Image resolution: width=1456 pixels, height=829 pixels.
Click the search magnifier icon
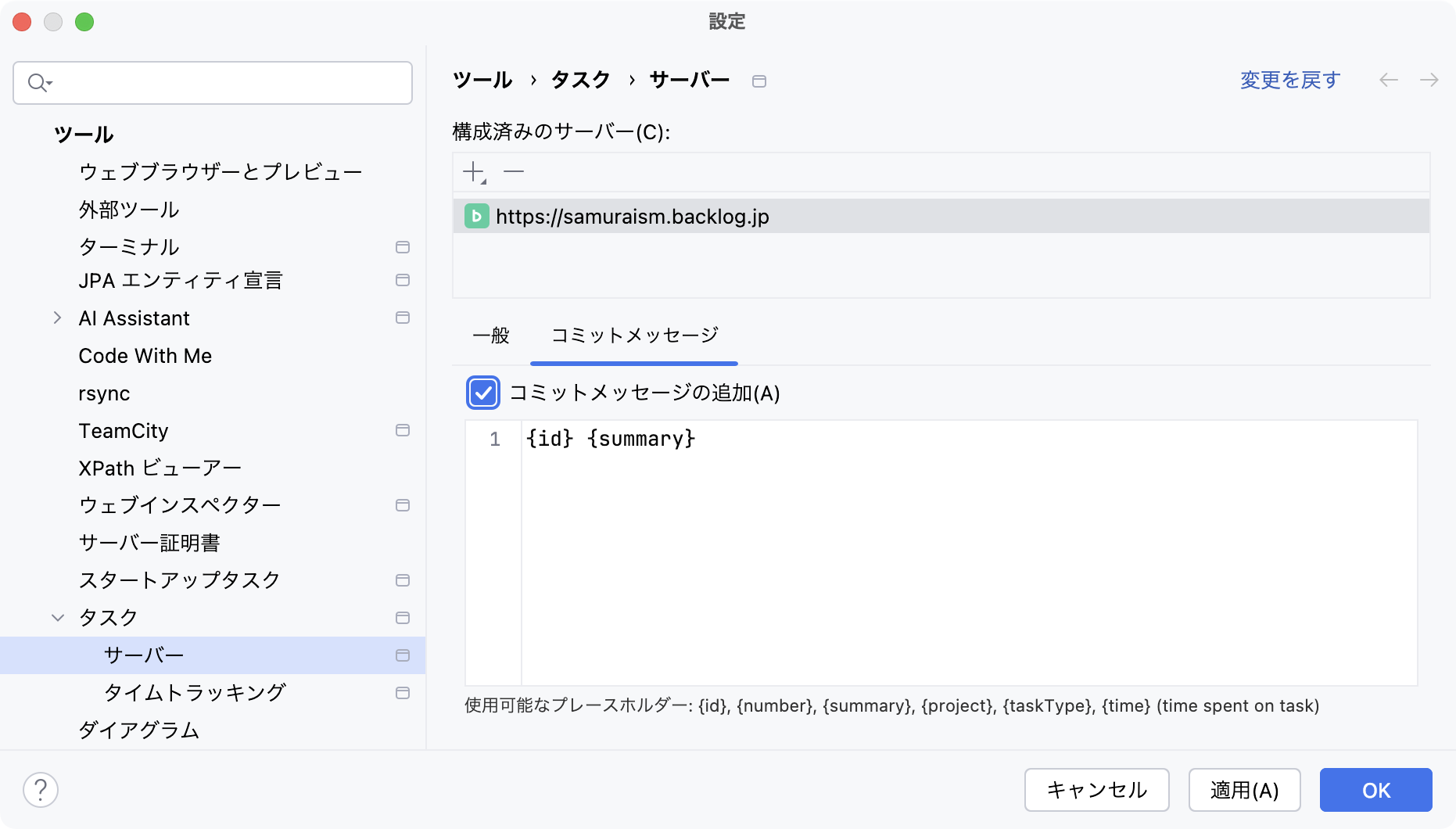(x=38, y=82)
